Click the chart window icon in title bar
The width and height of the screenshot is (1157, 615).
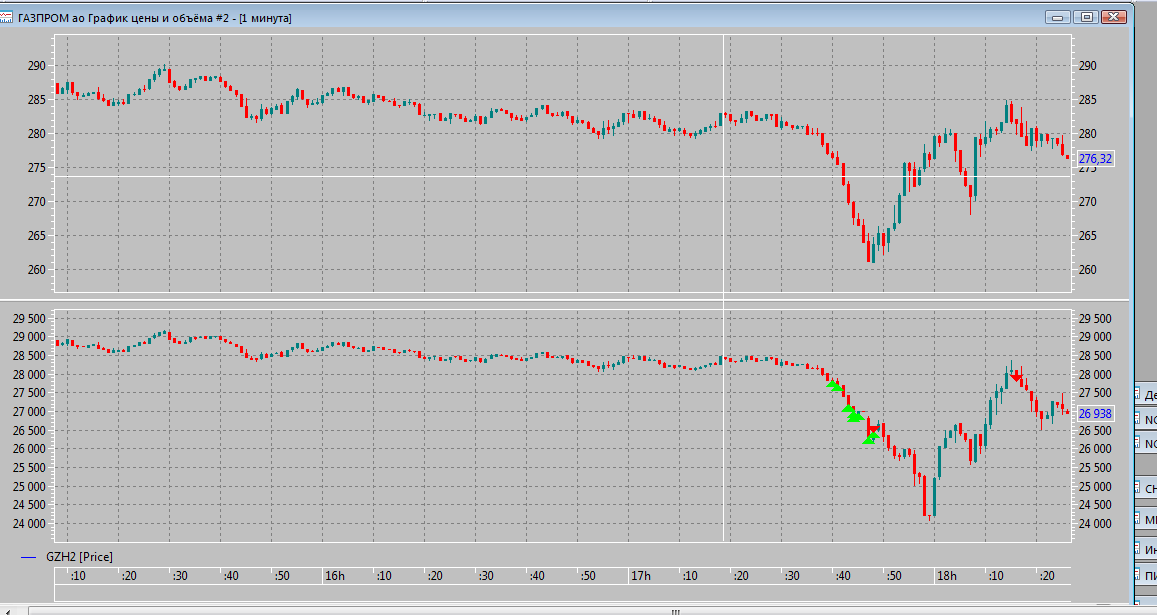(6, 17)
